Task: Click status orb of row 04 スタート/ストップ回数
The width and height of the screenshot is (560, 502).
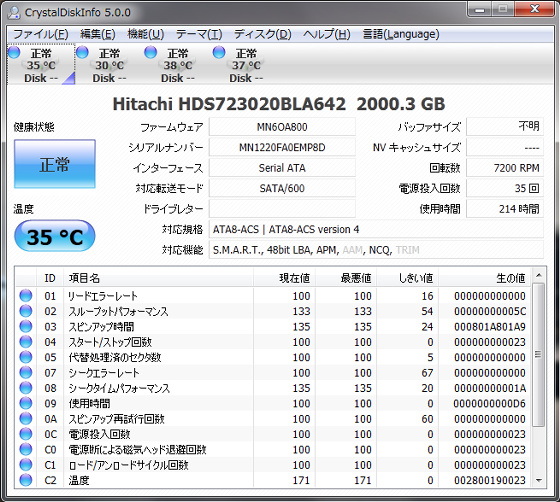Action: pyautogui.click(x=26, y=342)
